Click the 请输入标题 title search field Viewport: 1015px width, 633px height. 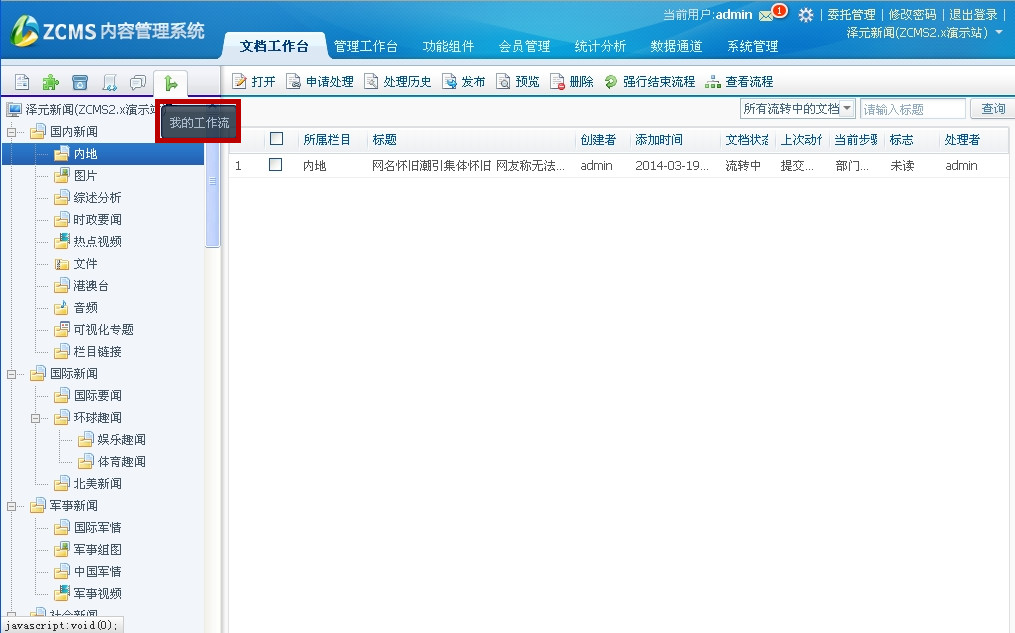point(912,109)
